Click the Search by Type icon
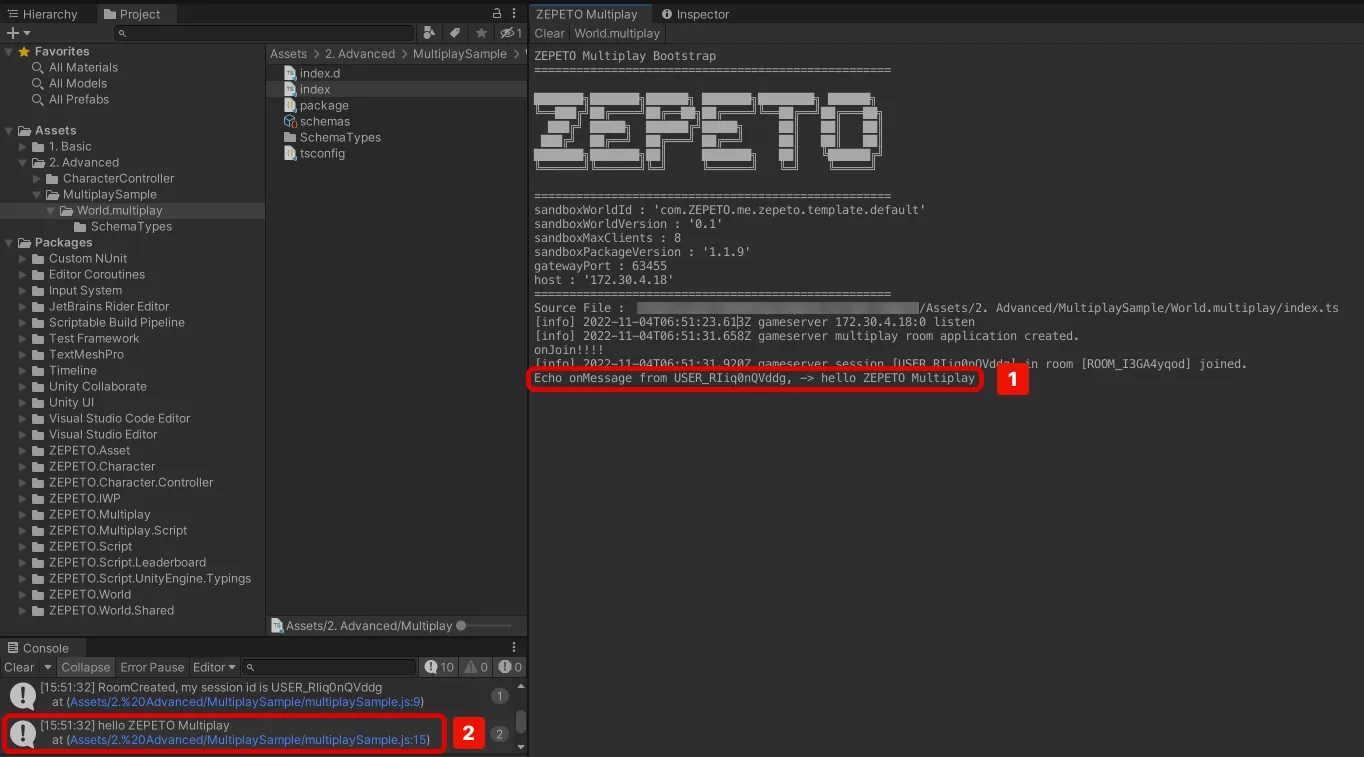 (429, 33)
